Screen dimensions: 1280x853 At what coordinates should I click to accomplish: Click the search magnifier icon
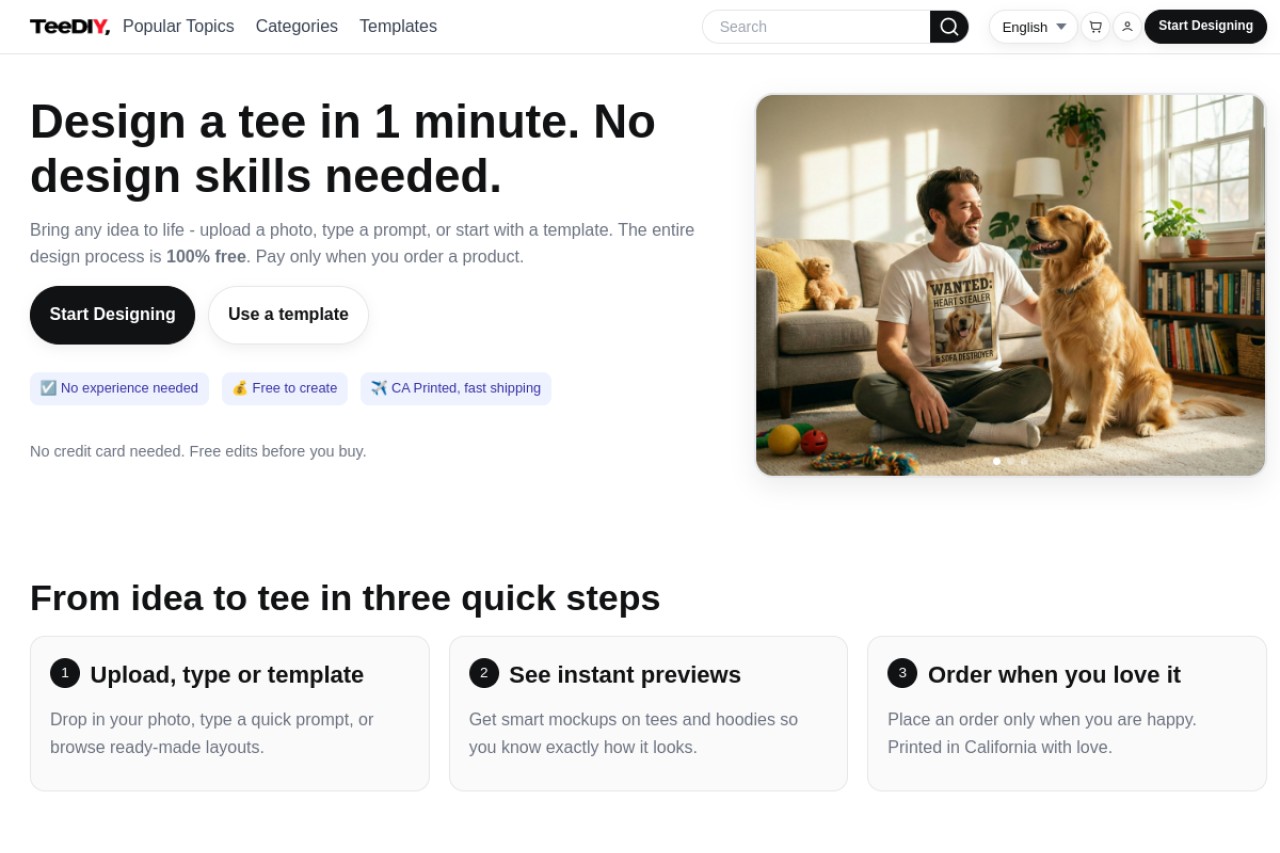(949, 27)
